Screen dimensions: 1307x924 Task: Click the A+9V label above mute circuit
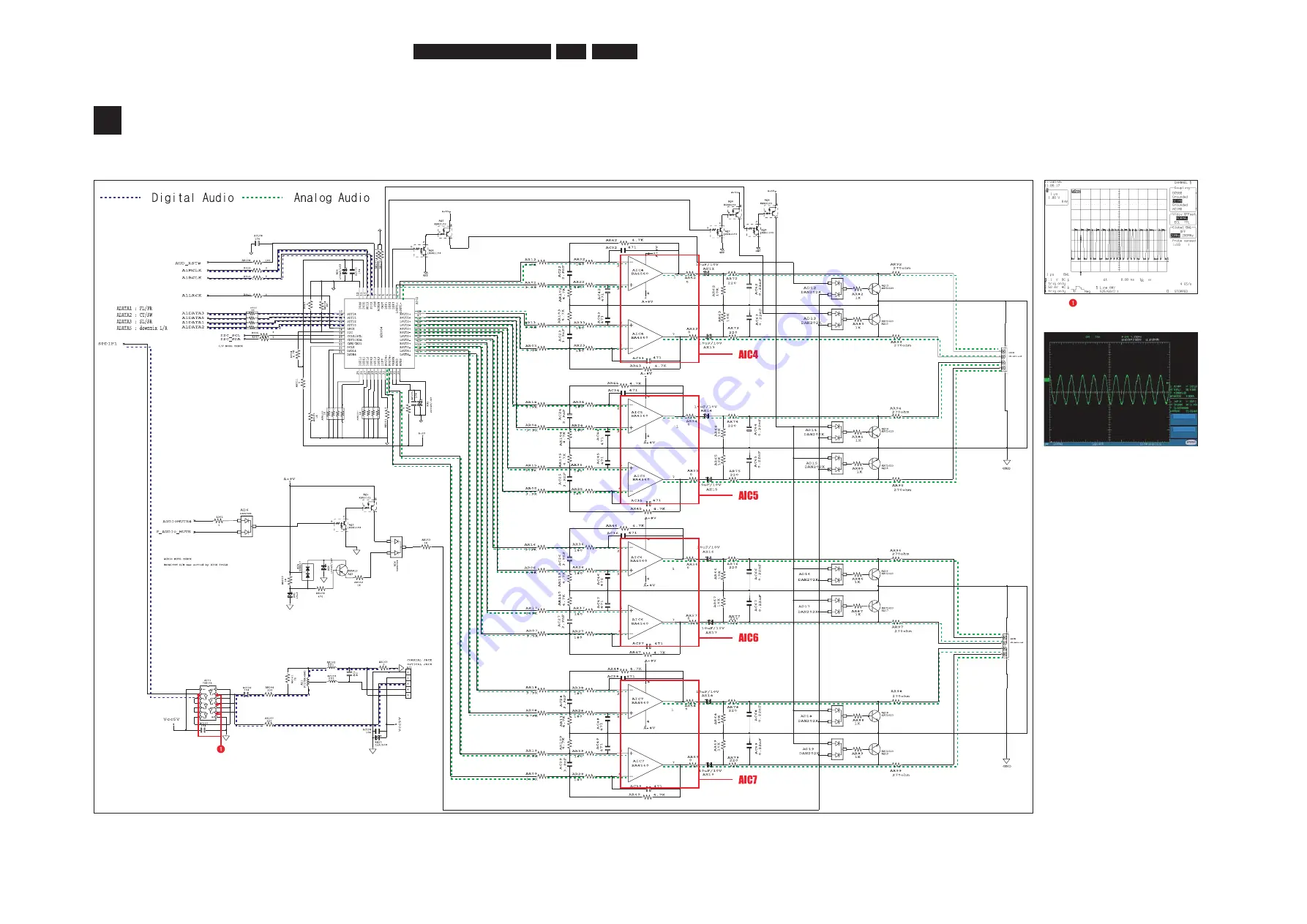click(289, 479)
